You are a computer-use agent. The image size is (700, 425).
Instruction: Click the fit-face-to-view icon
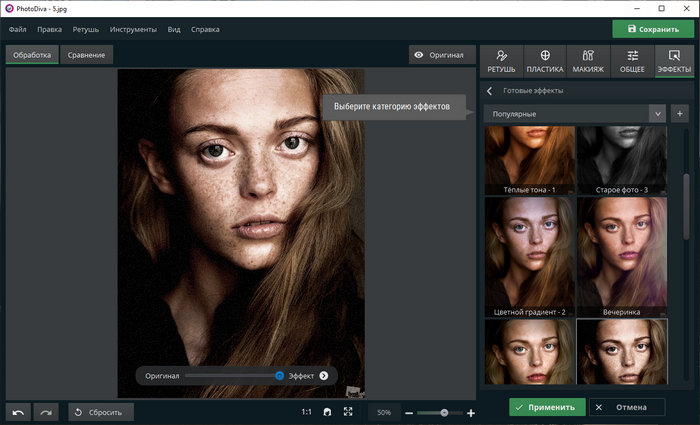pyautogui.click(x=327, y=411)
